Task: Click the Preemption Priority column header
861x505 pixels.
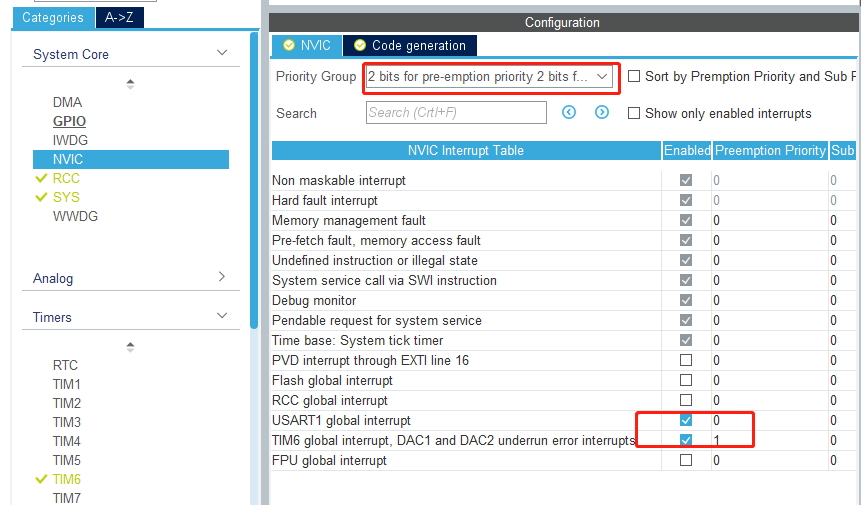Action: click(770, 150)
